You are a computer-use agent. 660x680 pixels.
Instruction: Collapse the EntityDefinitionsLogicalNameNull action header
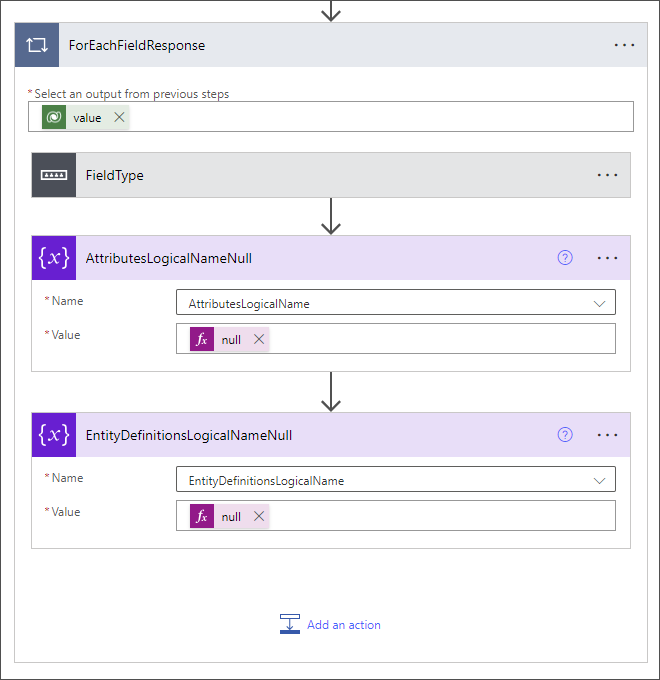(331, 435)
